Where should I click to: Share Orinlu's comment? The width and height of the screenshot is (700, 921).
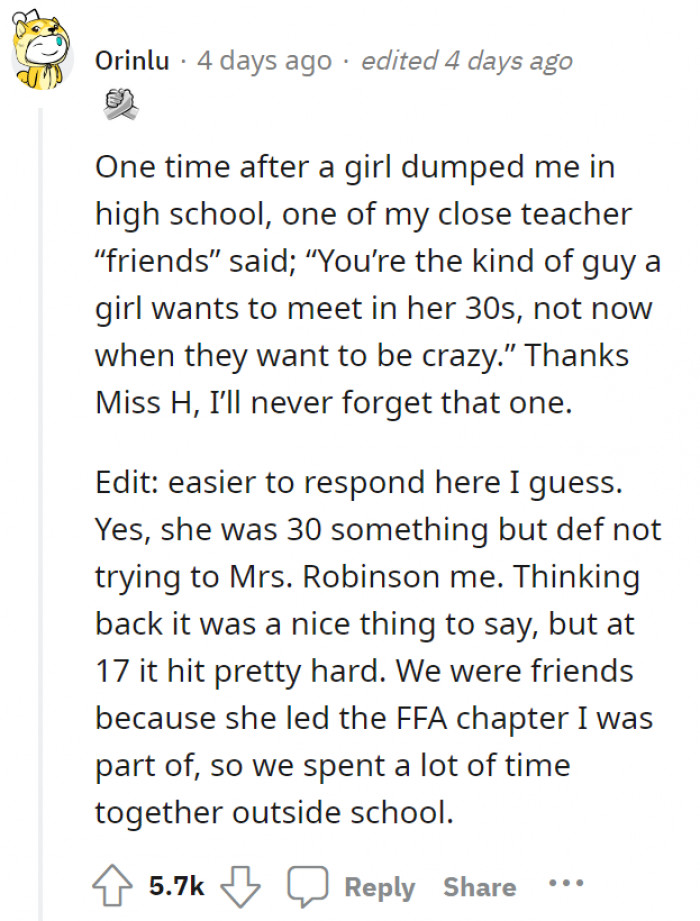[x=479, y=886]
